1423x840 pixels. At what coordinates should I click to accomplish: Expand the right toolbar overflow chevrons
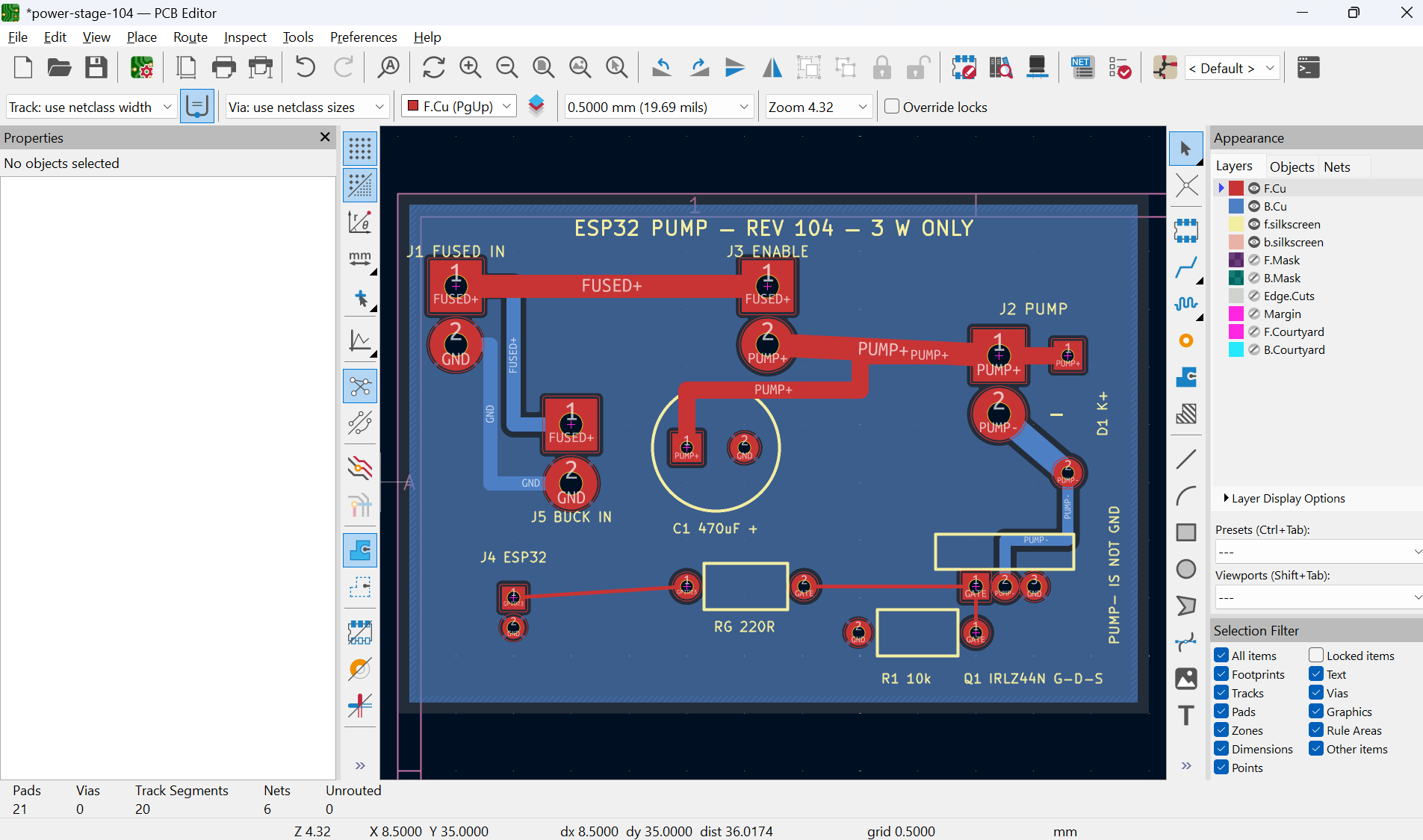pyautogui.click(x=1186, y=765)
